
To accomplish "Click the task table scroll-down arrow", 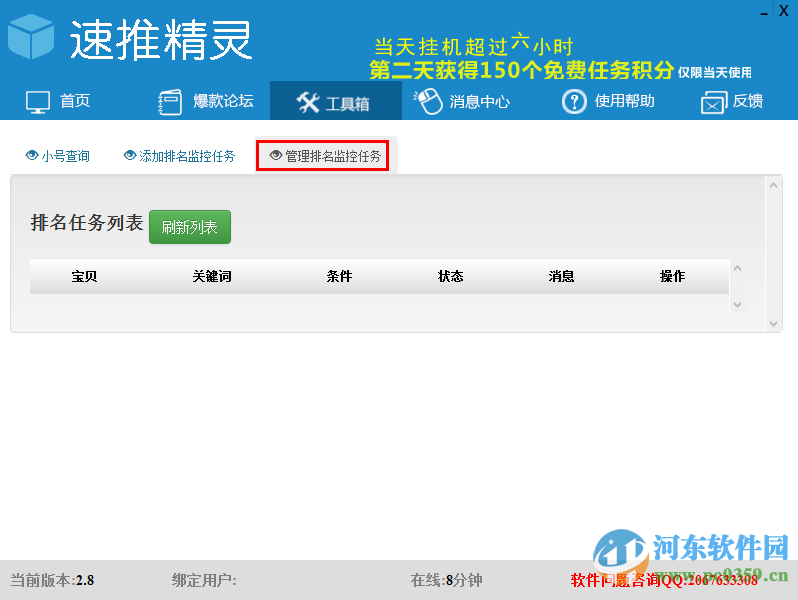I will [x=737, y=305].
